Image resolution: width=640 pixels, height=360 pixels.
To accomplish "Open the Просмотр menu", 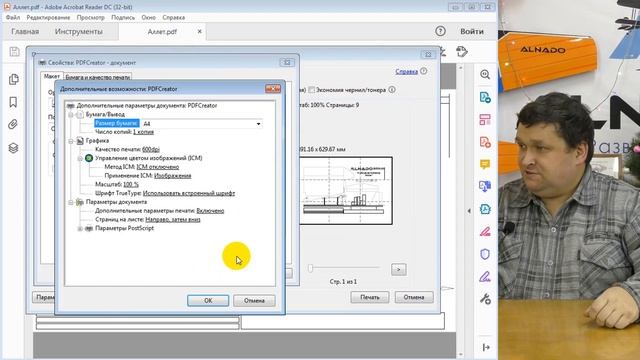I will [91, 18].
